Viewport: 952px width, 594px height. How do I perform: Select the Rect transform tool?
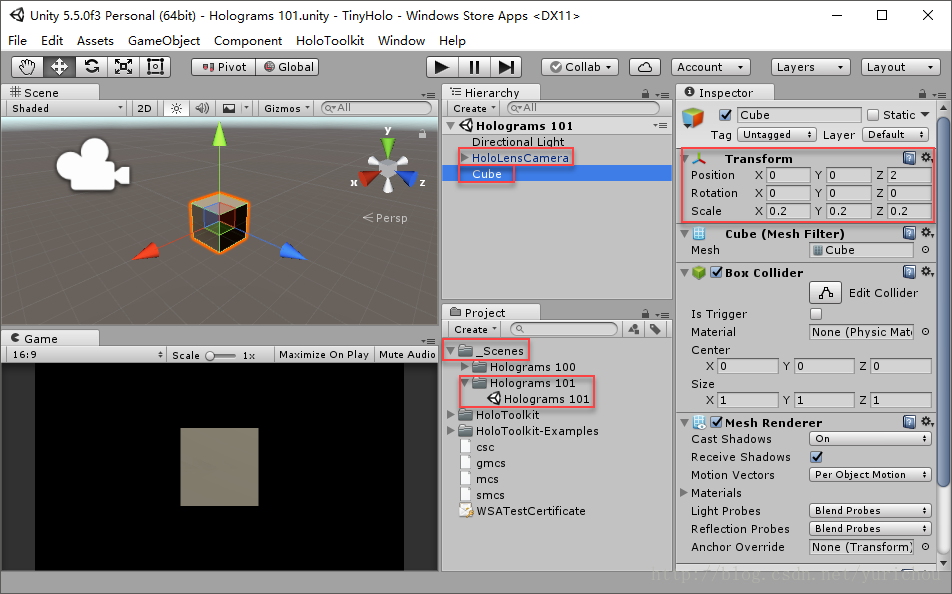click(155, 67)
